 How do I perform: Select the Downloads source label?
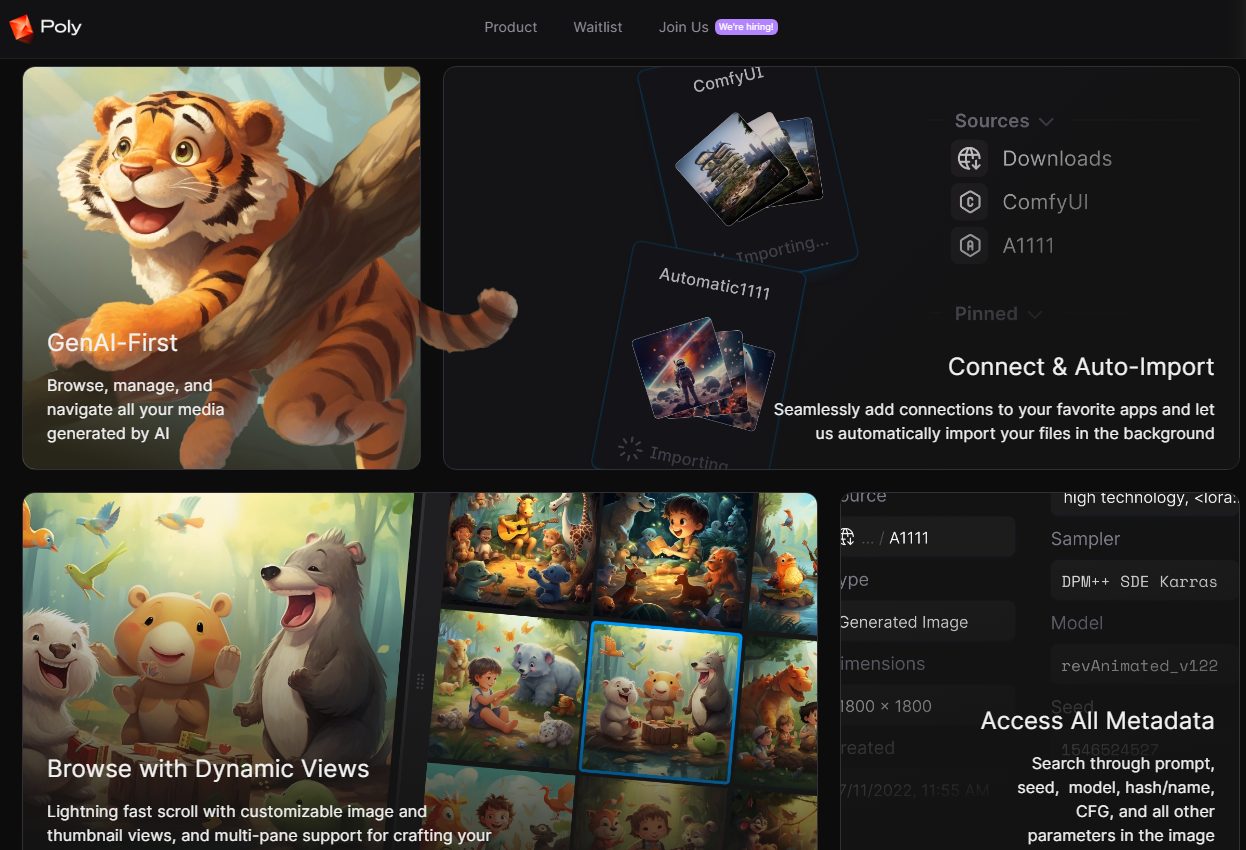(x=1057, y=158)
